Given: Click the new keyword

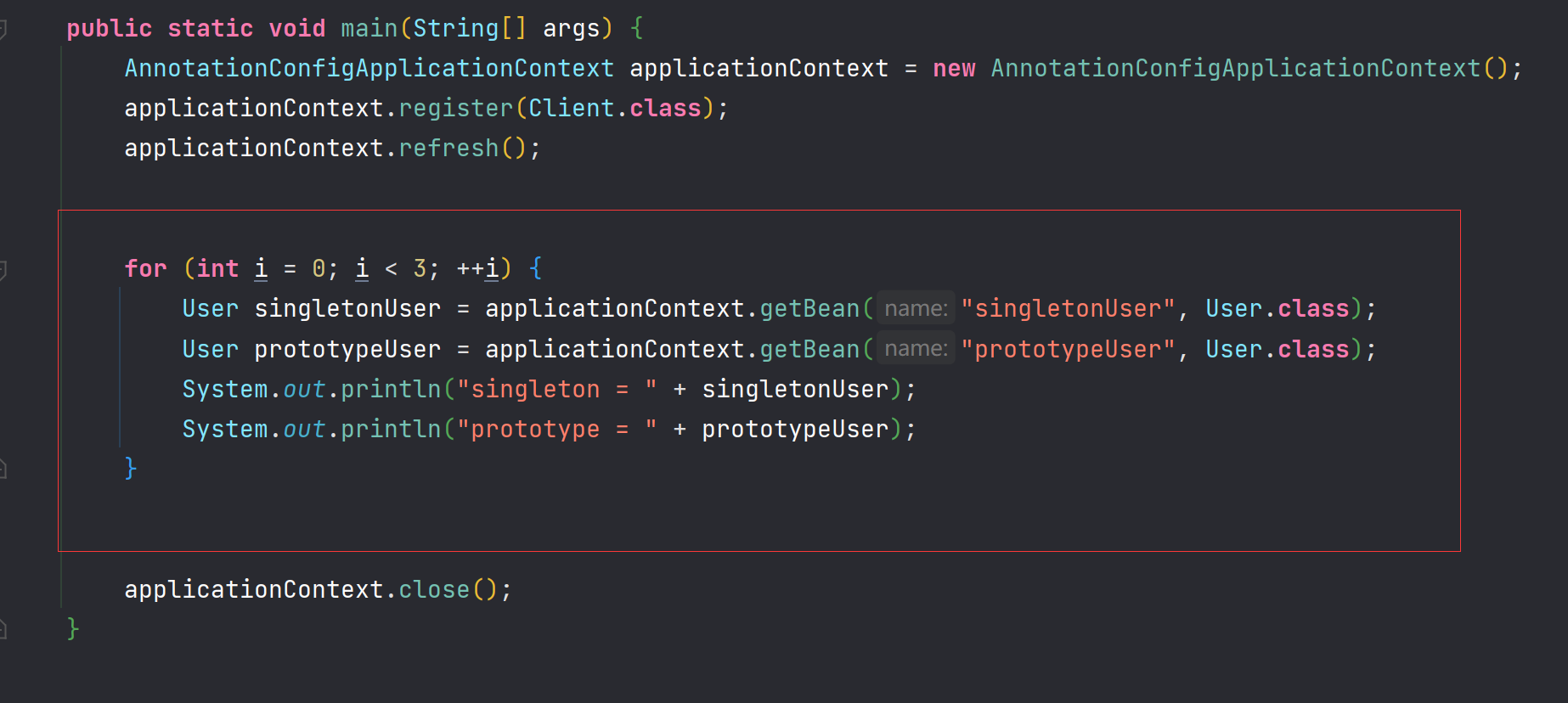Looking at the screenshot, I should point(954,68).
